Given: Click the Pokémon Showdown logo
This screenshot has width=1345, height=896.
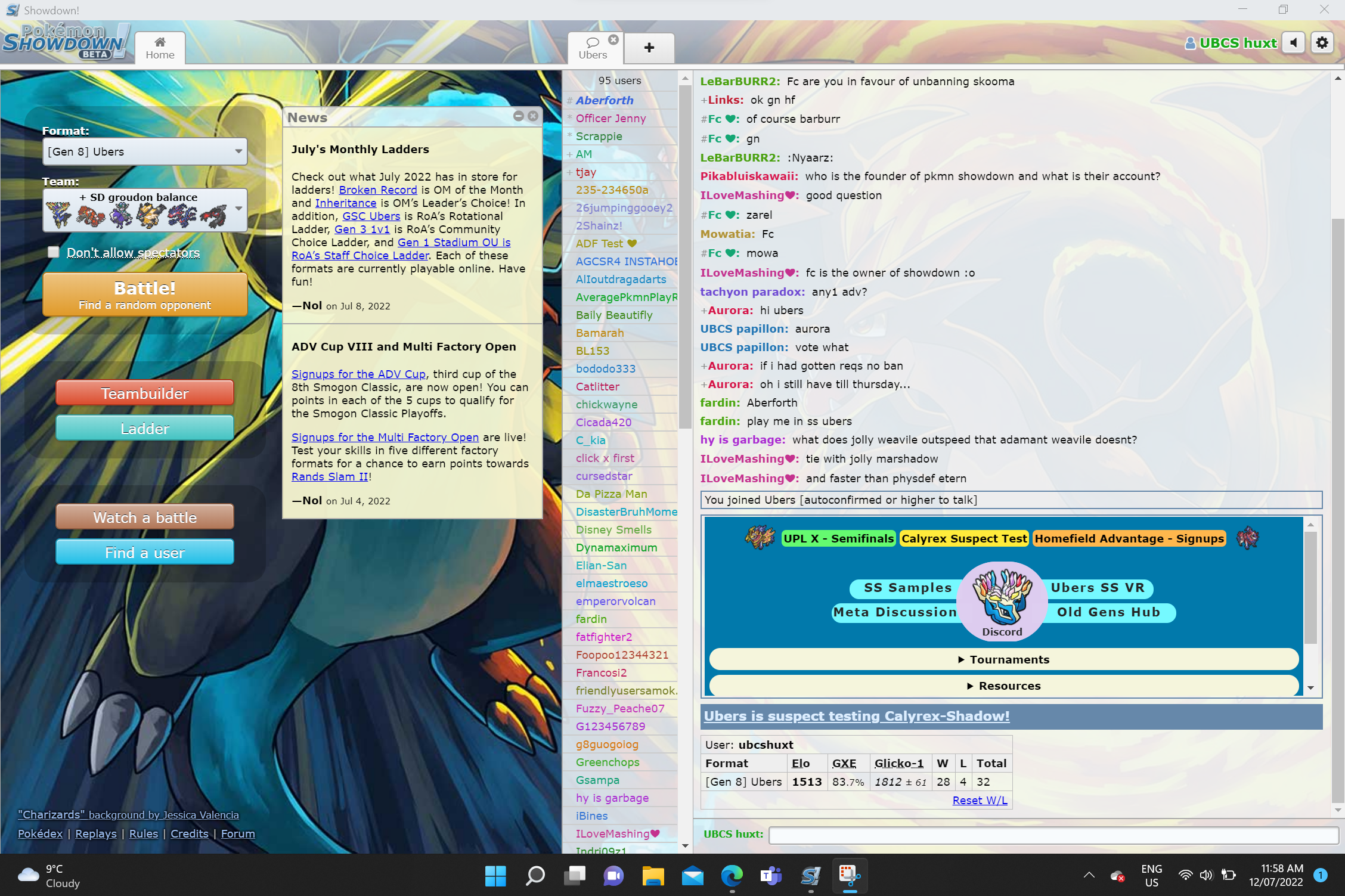Looking at the screenshot, I should (66, 42).
